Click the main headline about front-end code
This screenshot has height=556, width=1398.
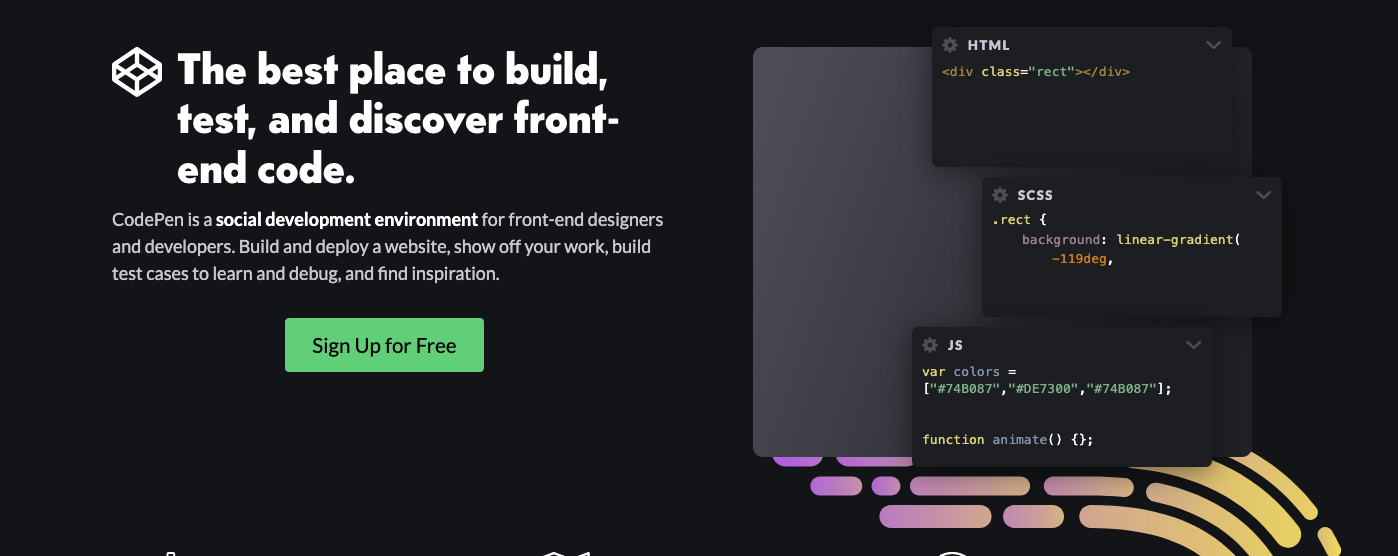coord(398,120)
